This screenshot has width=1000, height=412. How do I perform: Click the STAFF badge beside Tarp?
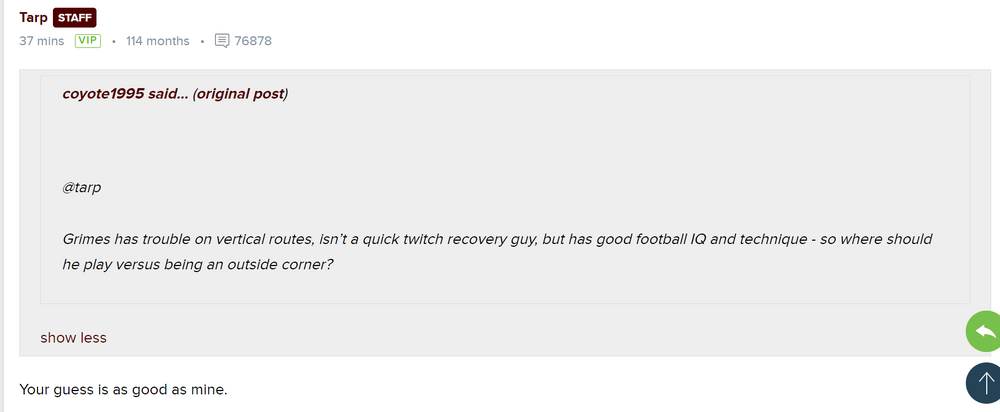click(x=75, y=18)
